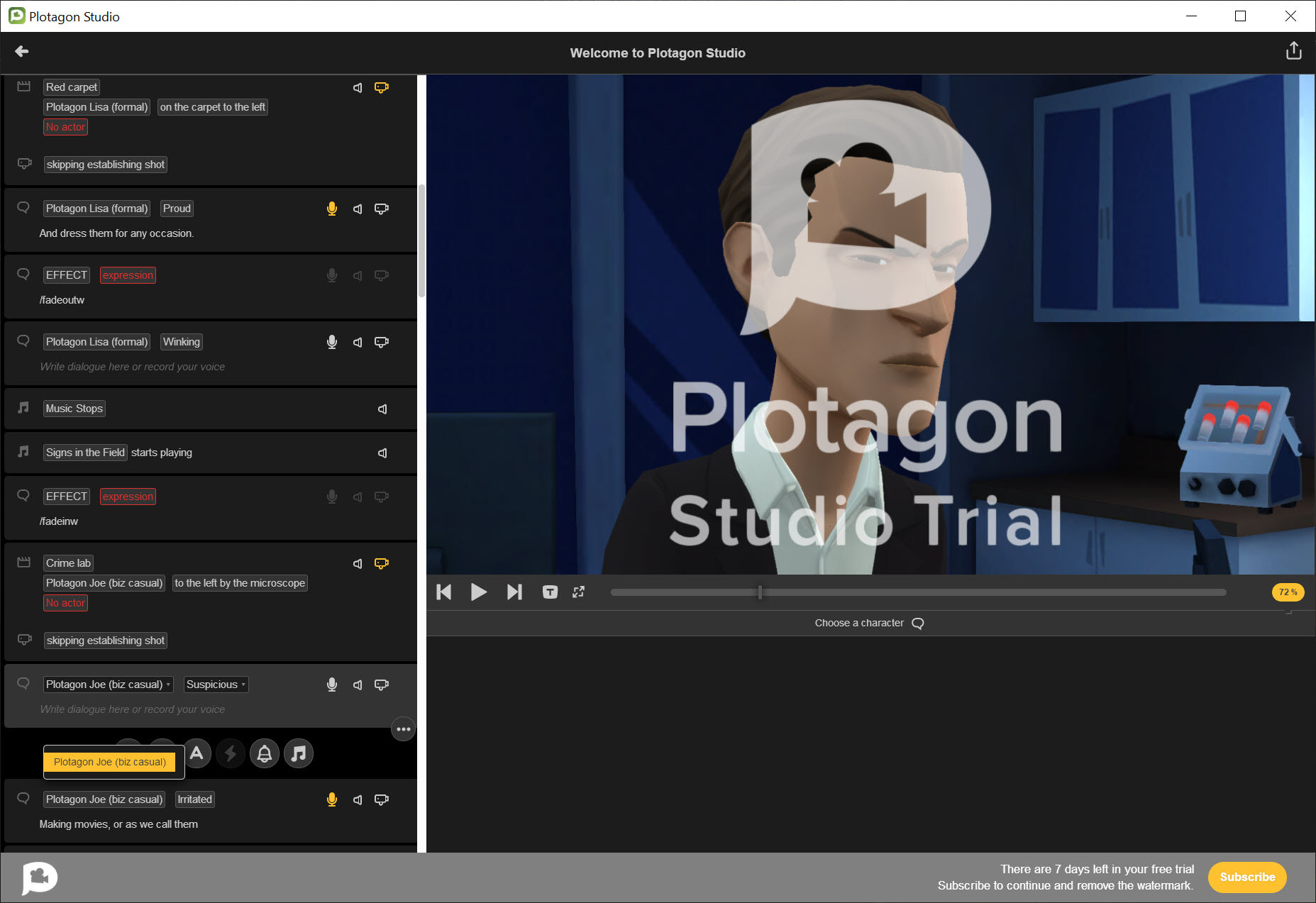Viewport: 1316px width, 903px height.
Task: Toggle the speaker on Signs in the Field row
Action: (x=382, y=453)
